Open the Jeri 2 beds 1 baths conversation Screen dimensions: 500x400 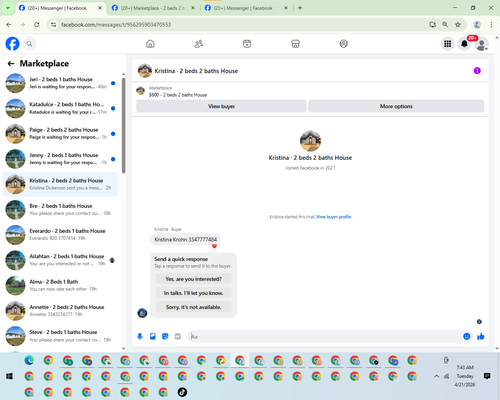coord(60,83)
